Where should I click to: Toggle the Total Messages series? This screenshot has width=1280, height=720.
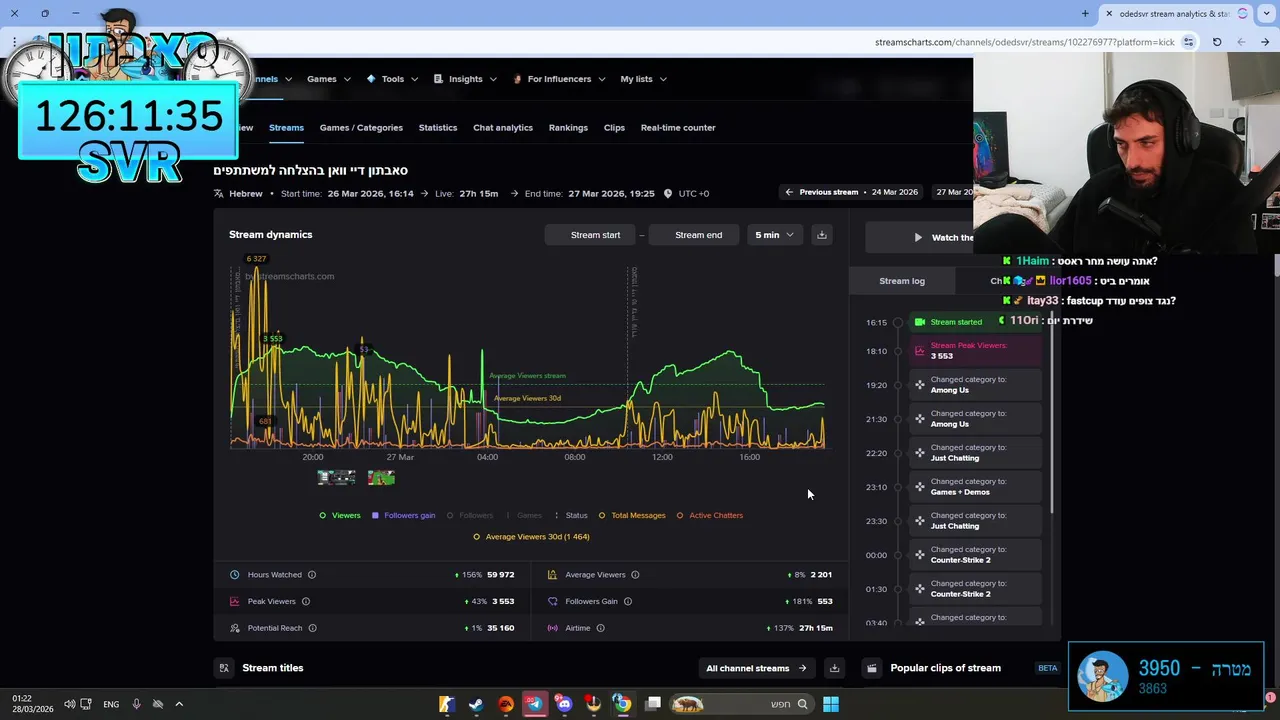pyautogui.click(x=632, y=515)
